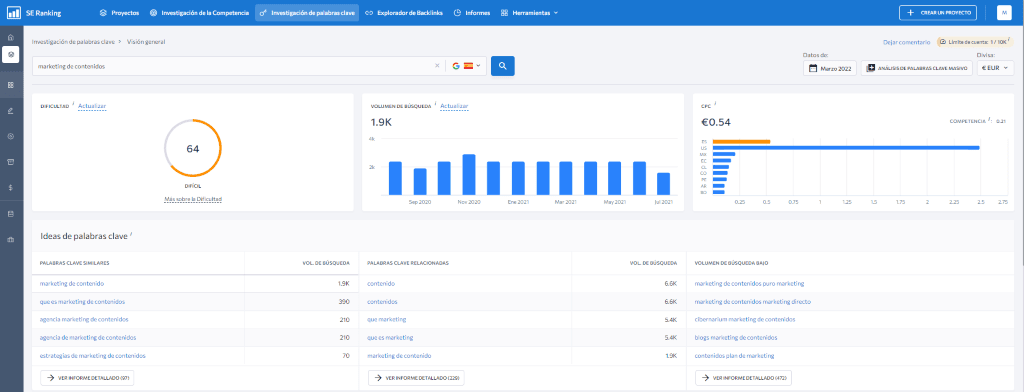Open 'marketing de contenidos marketing directo'
Viewport: 1024px width, 392px height.
coord(753,302)
